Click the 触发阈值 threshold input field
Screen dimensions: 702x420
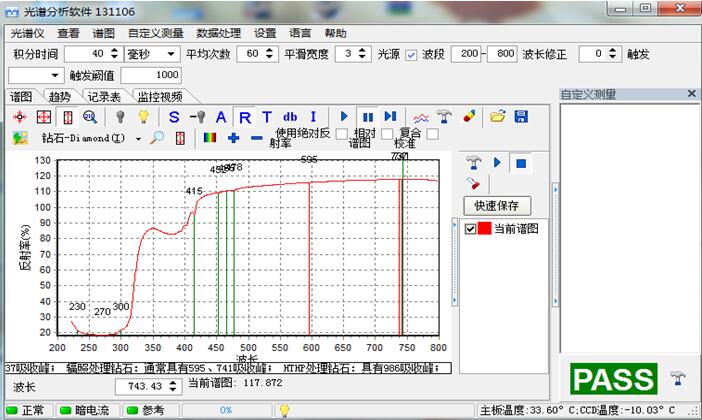pos(151,75)
